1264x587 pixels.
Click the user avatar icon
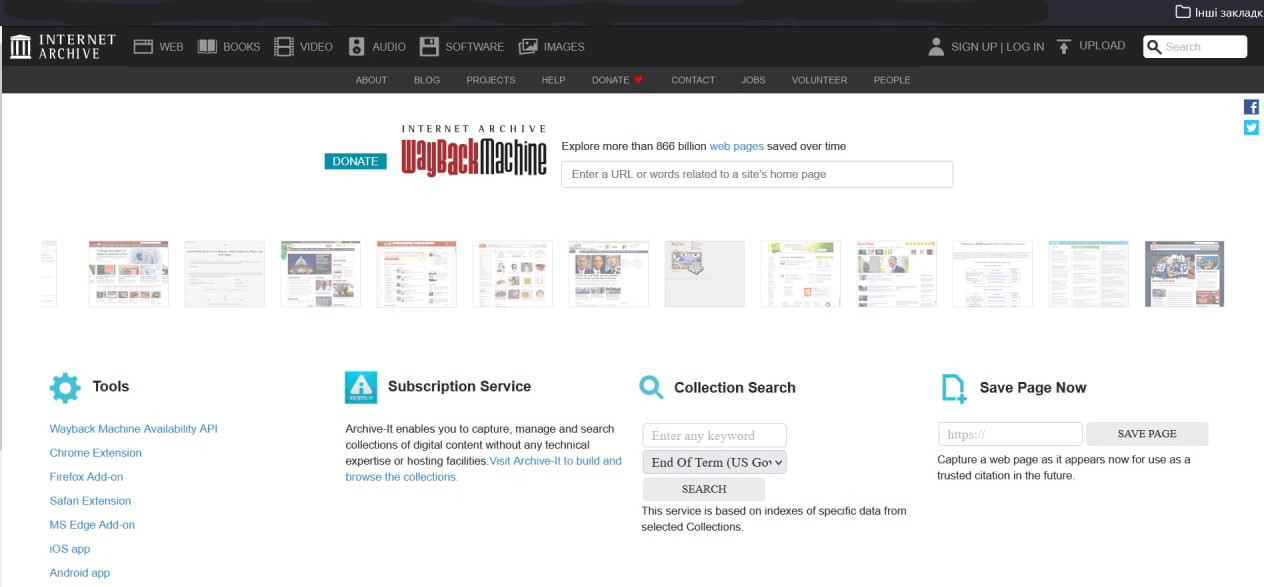click(x=936, y=46)
